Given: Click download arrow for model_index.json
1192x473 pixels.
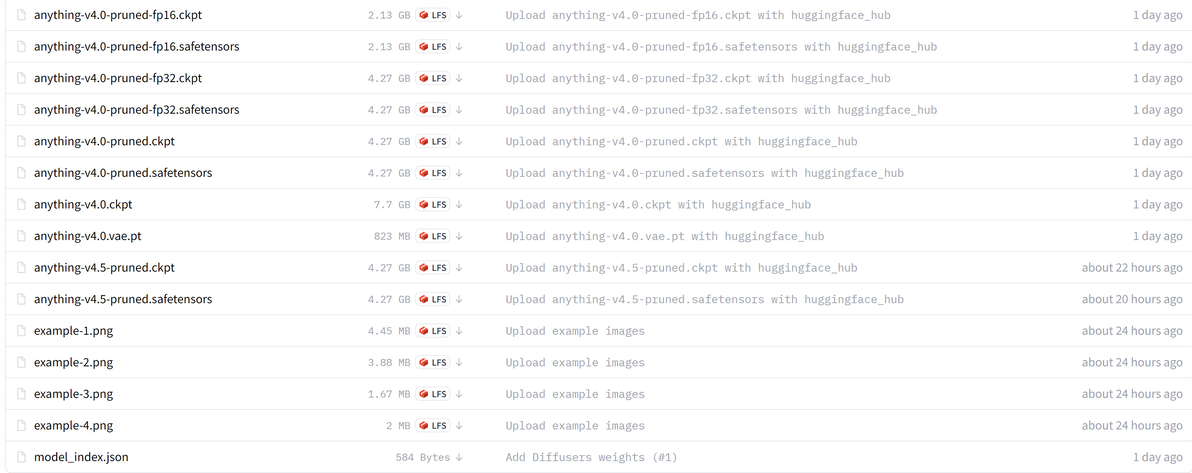Looking at the screenshot, I should (x=459, y=457).
